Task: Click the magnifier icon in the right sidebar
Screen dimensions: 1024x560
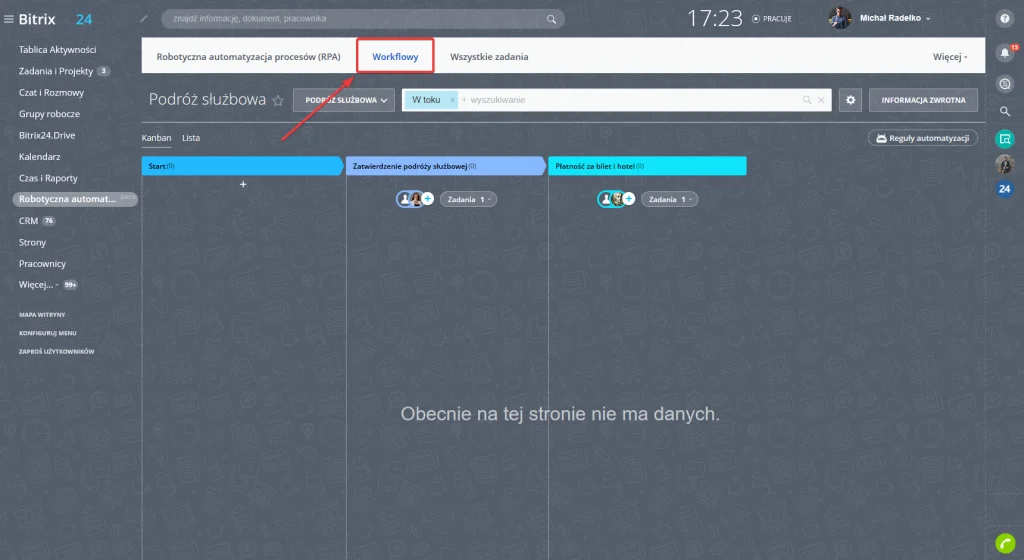Action: pyautogui.click(x=1004, y=111)
